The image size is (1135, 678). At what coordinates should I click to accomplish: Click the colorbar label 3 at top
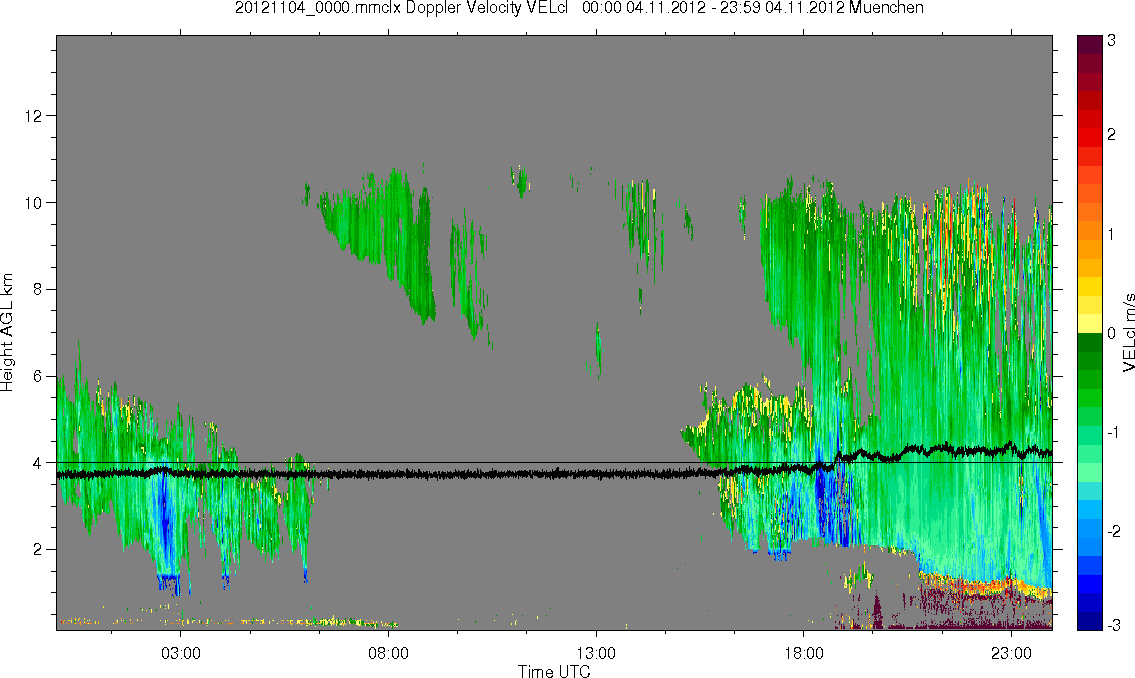(1112, 41)
